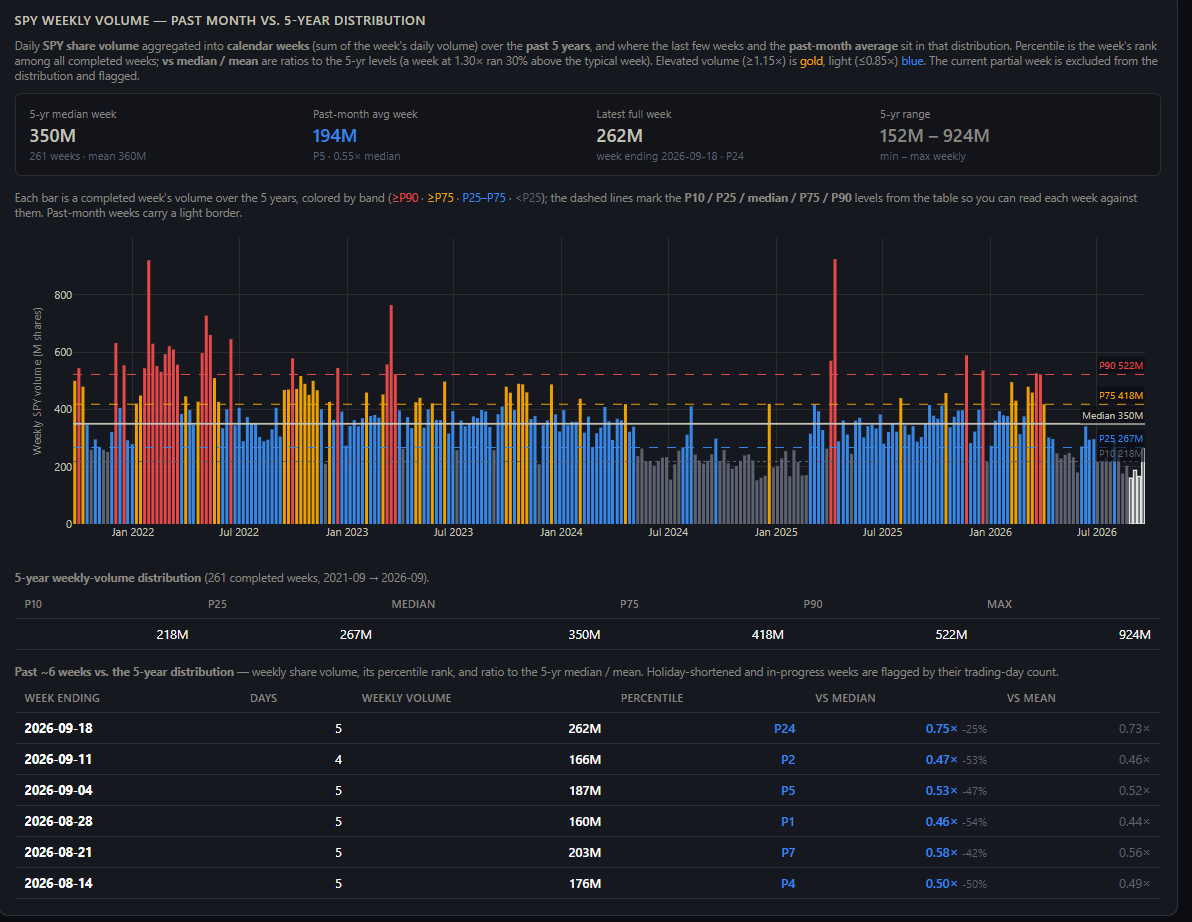Click the 'SPY WEEKLY VOLUME' heading
The height and width of the screenshot is (922, 1192).
220,21
